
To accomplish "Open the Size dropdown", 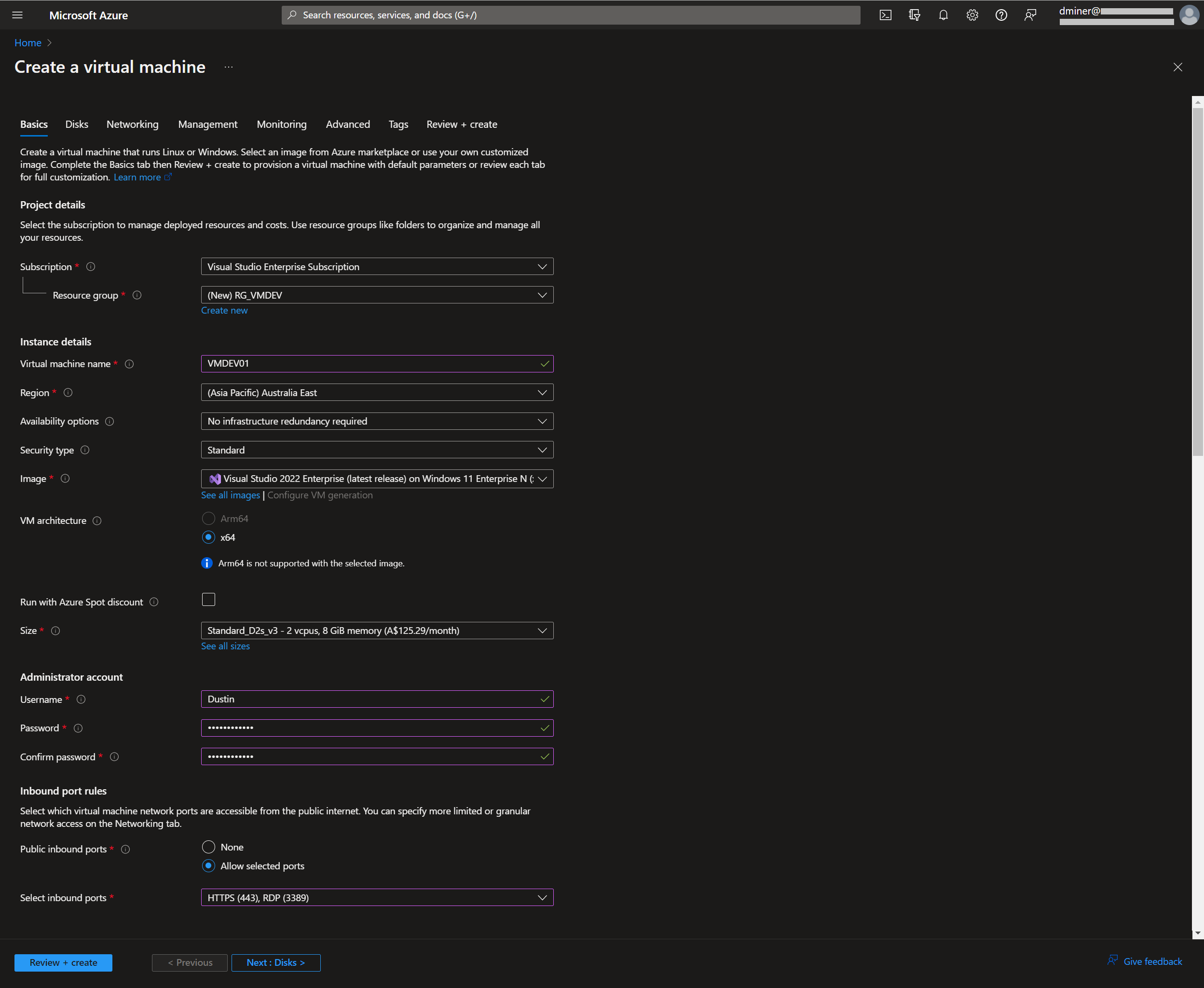I will pos(377,631).
